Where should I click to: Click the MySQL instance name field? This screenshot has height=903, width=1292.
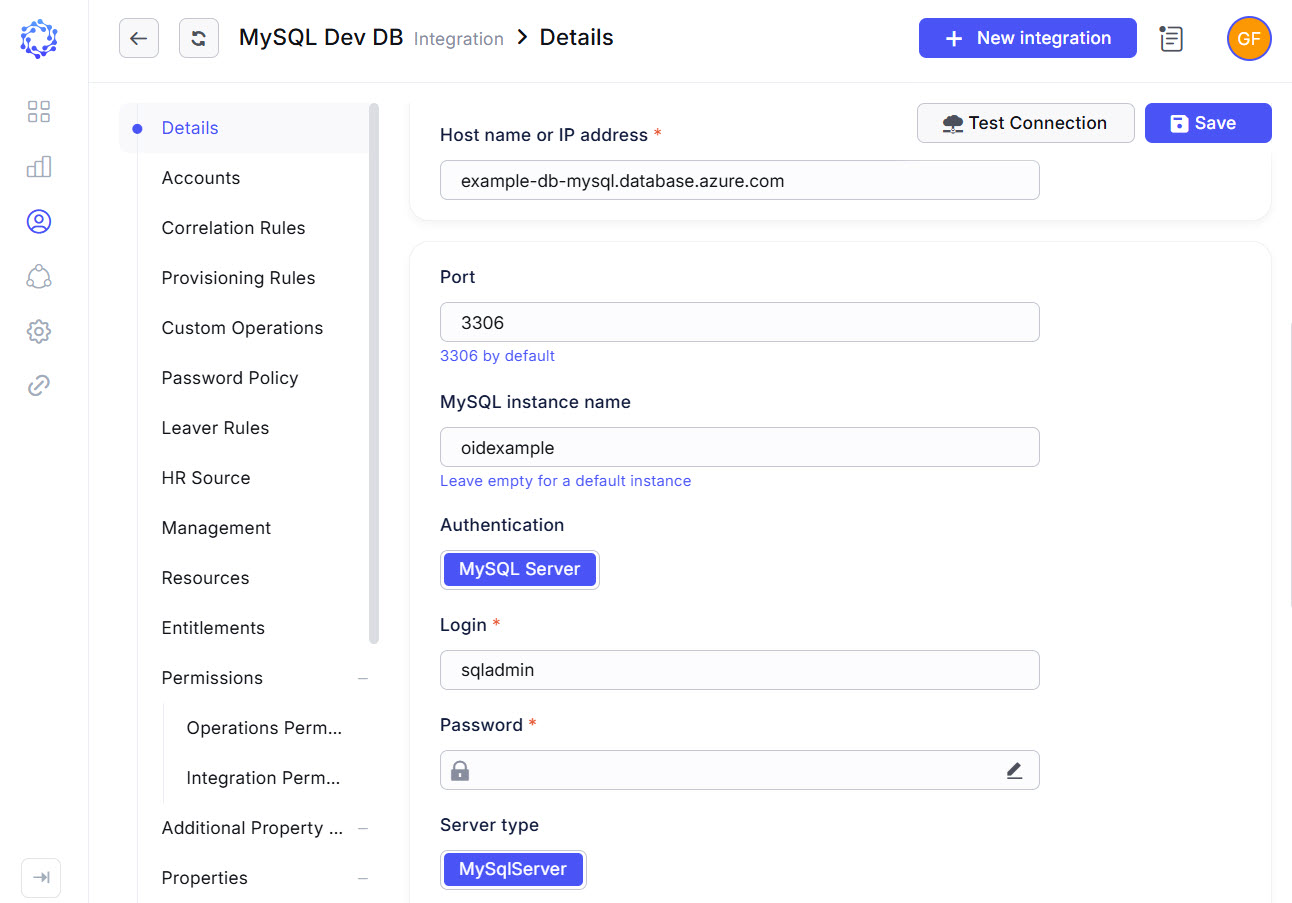click(740, 448)
